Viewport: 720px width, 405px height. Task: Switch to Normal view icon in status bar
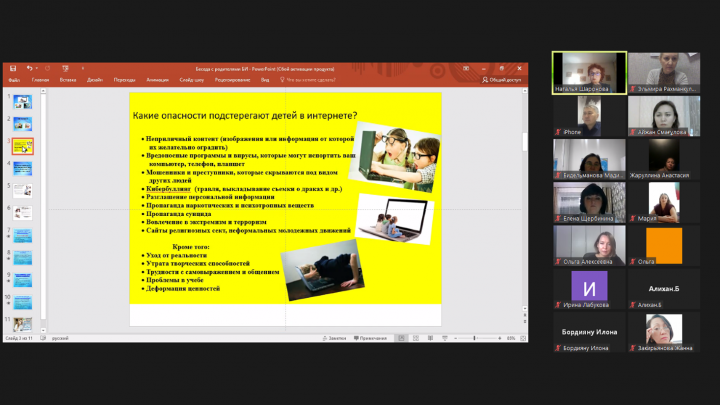point(402,338)
